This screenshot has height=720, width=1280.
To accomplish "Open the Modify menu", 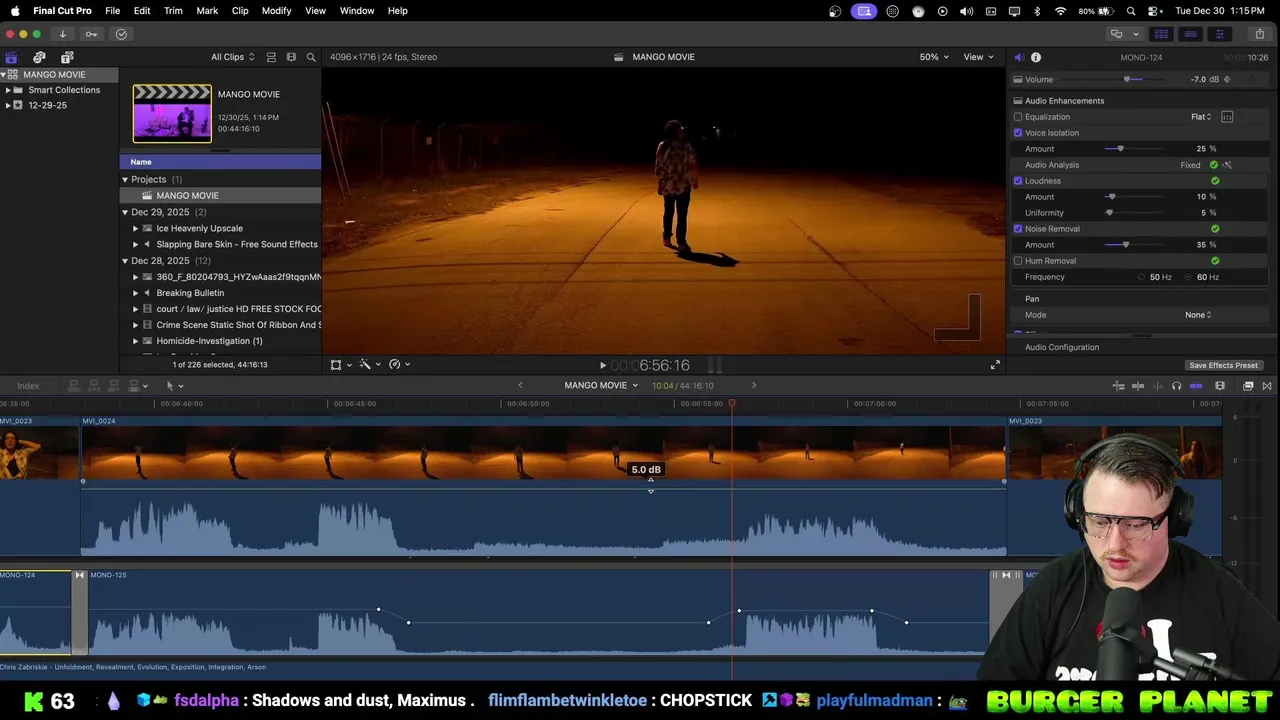I will 276,10.
